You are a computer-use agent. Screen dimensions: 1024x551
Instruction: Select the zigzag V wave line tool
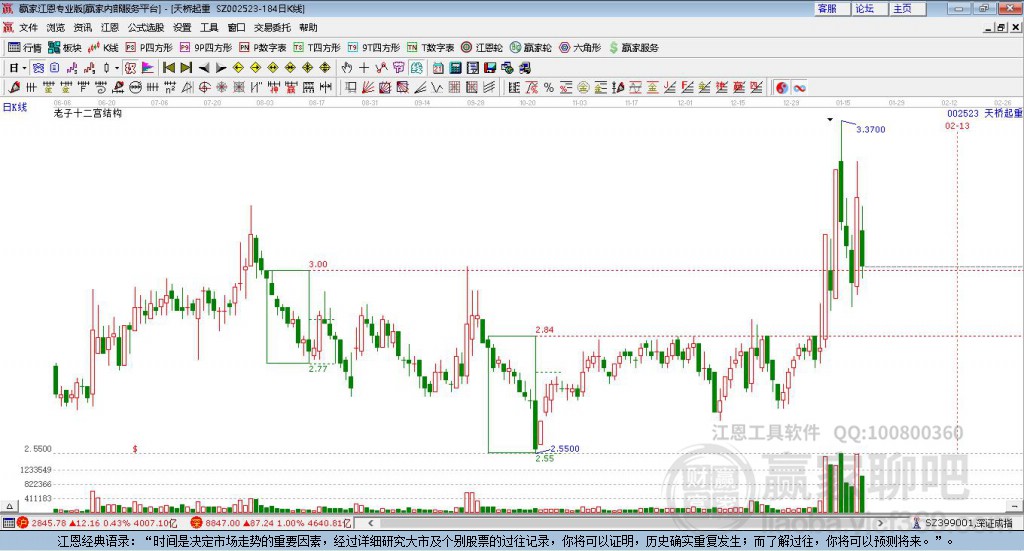[x=437, y=87]
